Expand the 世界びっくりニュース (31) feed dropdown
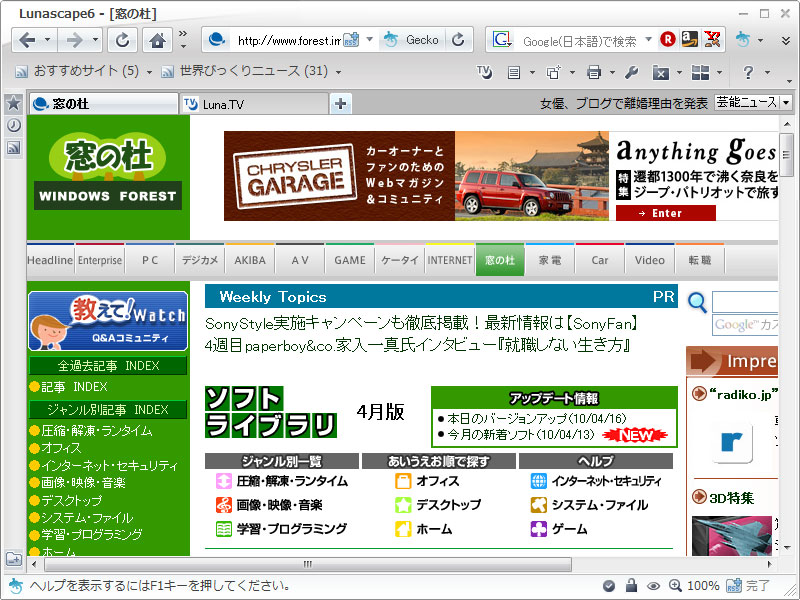Viewport: 800px width, 600px height. [x=338, y=72]
